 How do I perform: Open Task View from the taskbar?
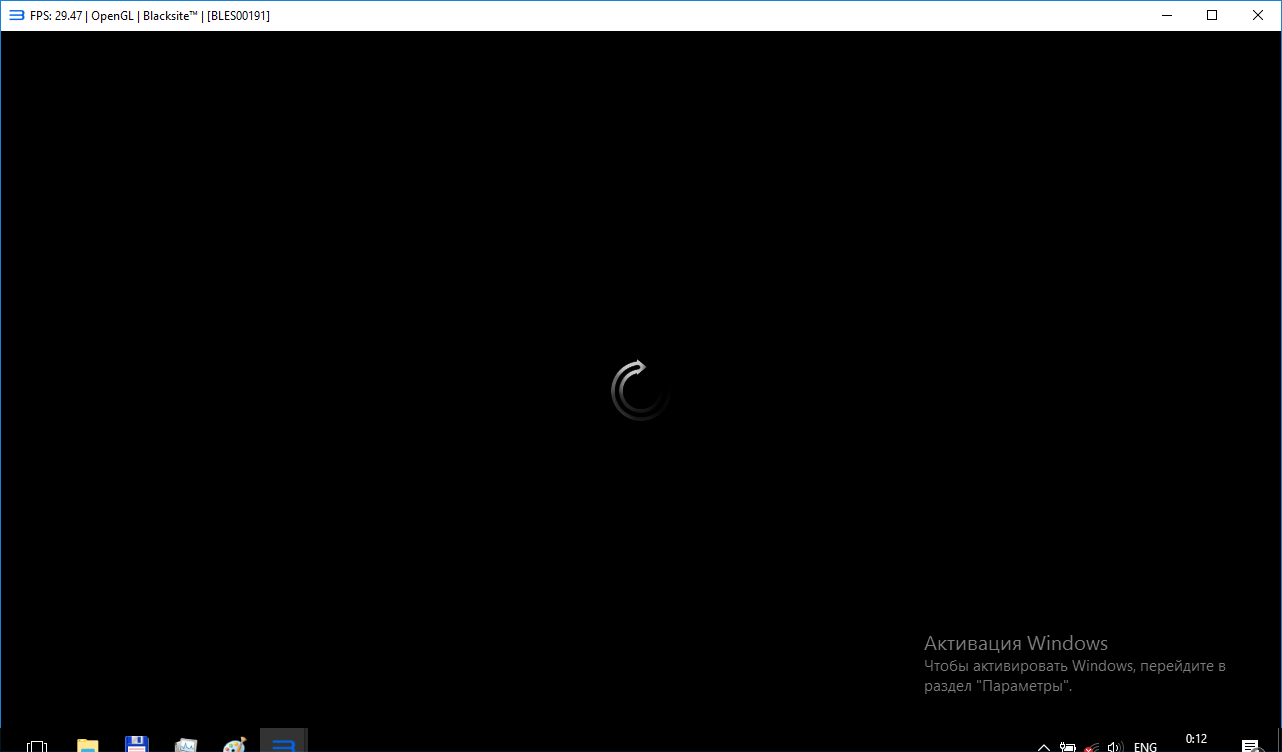[x=37, y=746]
